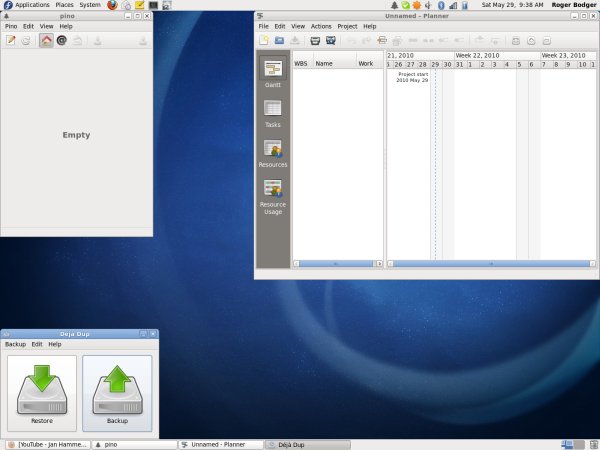Screen dimensions: 600x450
Task: Launch Firefox from the top panel
Action: (112, 5)
